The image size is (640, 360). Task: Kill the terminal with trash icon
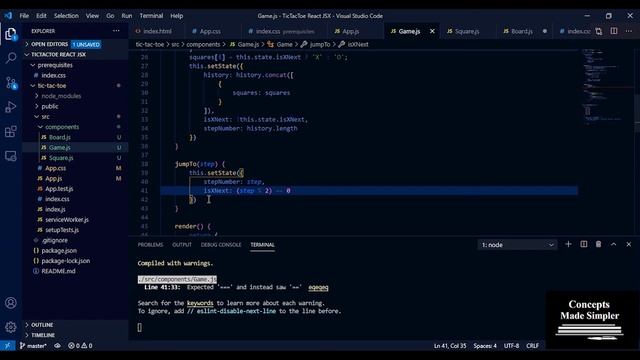(x=598, y=244)
